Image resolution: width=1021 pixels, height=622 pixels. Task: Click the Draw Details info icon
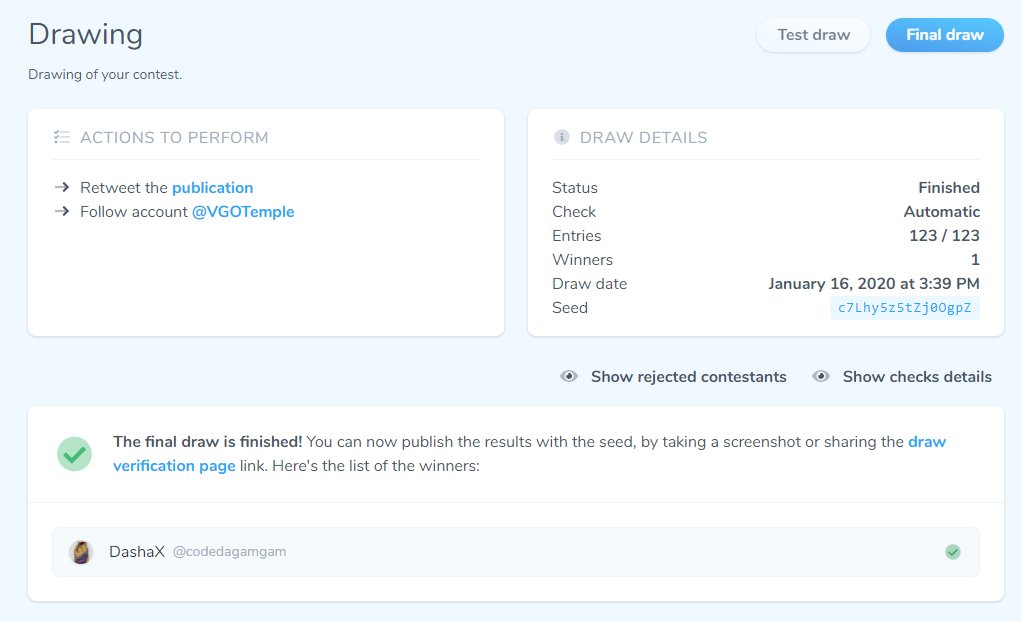click(x=561, y=137)
